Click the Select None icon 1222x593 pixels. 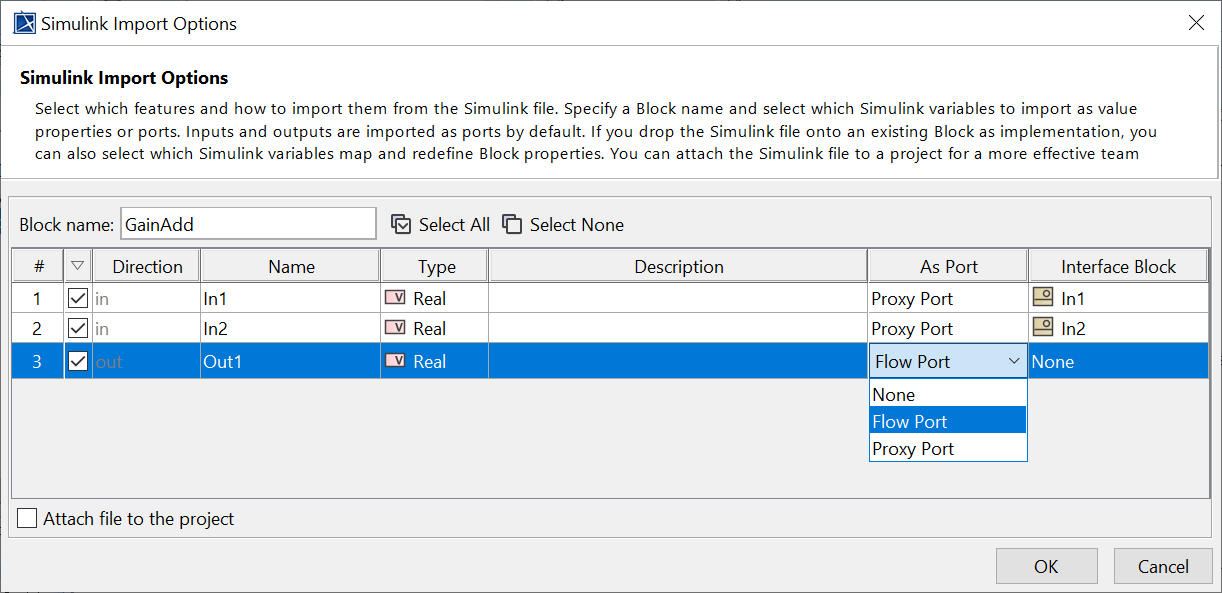(512, 225)
